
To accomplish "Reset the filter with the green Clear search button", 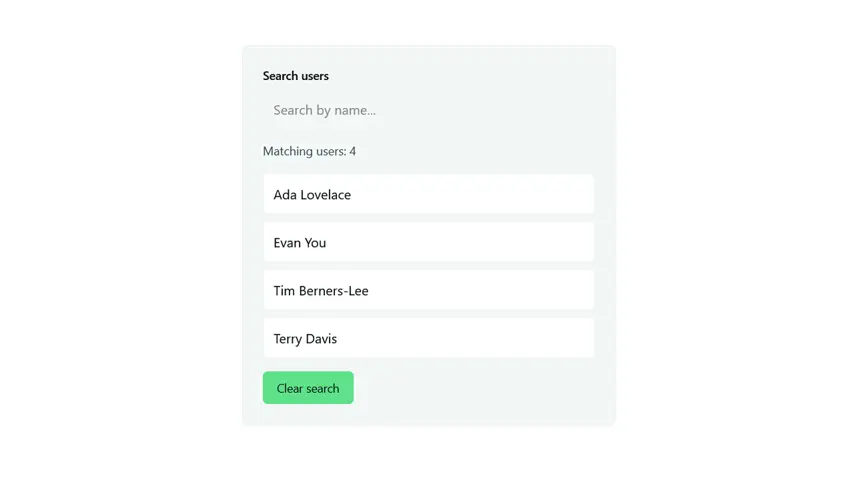I will tap(308, 388).
